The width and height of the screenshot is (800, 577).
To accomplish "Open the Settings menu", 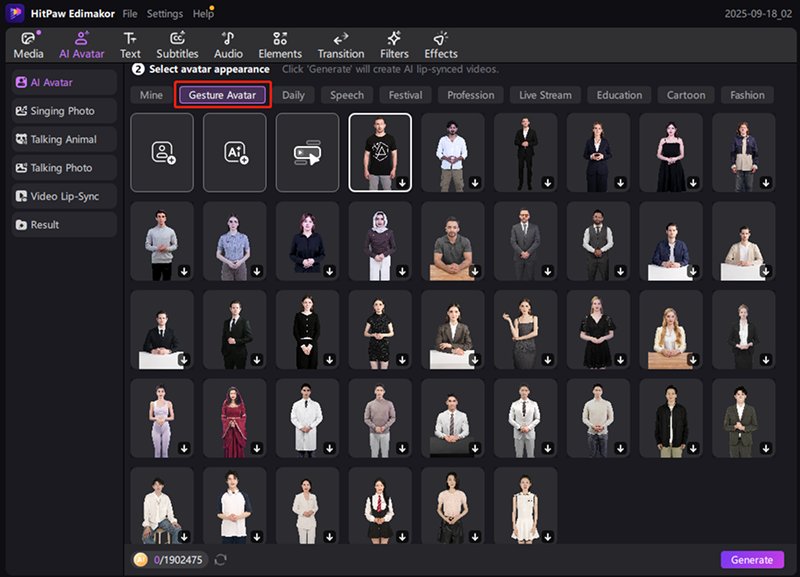I will click(x=165, y=14).
